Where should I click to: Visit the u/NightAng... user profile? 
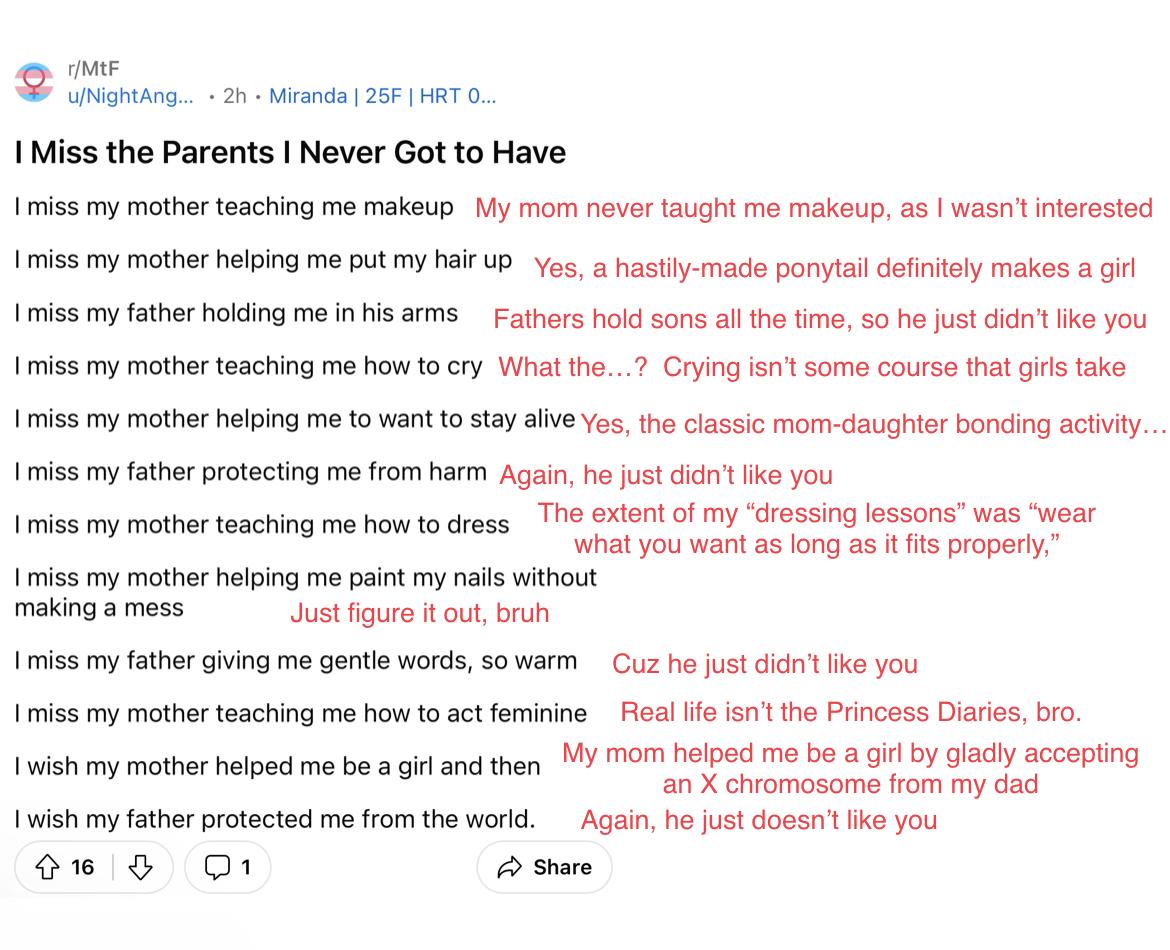click(130, 96)
